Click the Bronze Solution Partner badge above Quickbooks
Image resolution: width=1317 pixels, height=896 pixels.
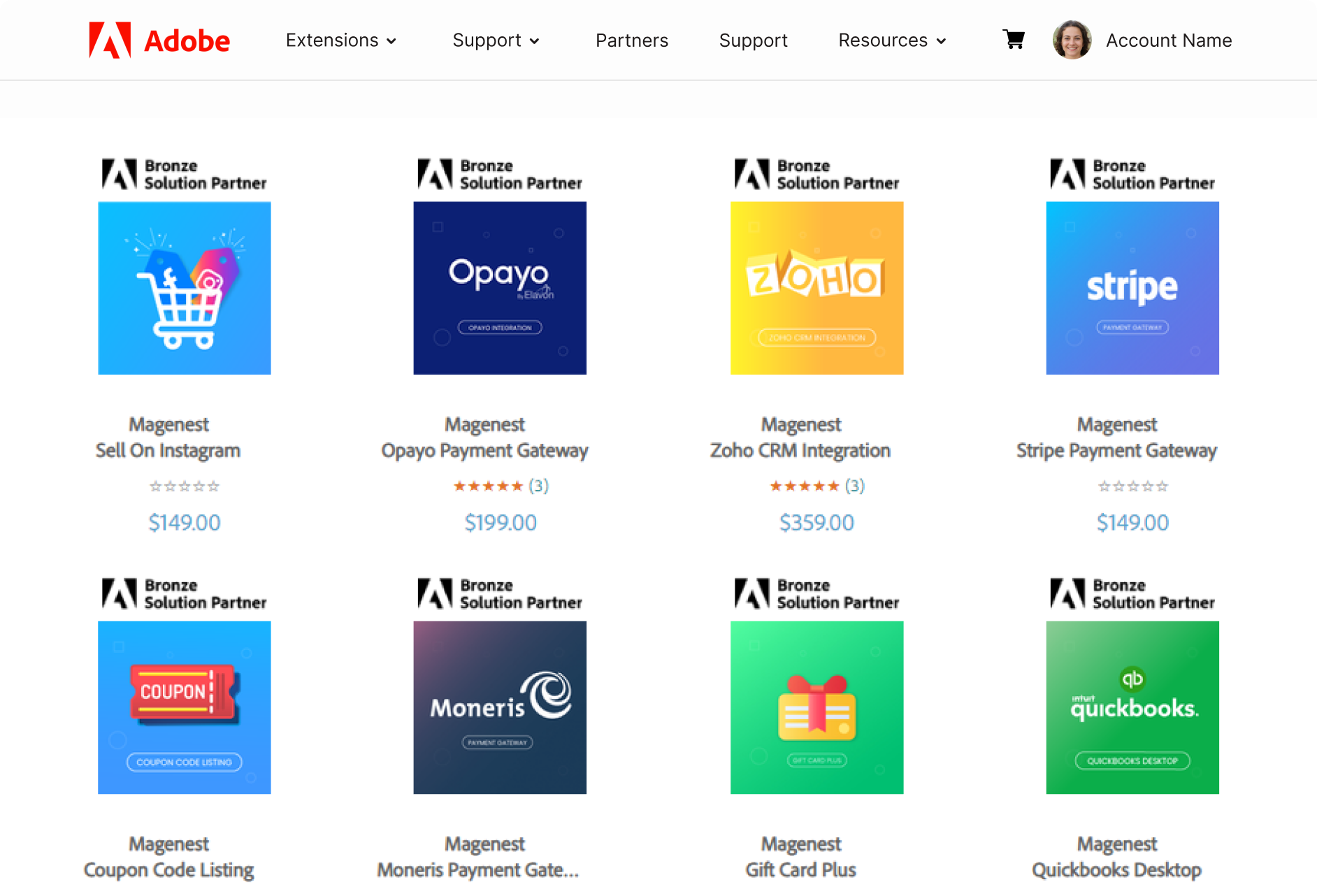click(1132, 594)
